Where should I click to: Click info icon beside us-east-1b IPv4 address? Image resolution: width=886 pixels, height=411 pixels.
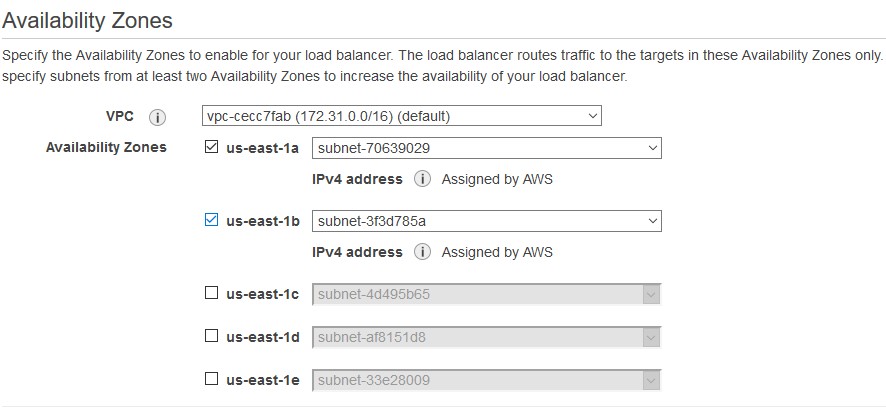[422, 252]
